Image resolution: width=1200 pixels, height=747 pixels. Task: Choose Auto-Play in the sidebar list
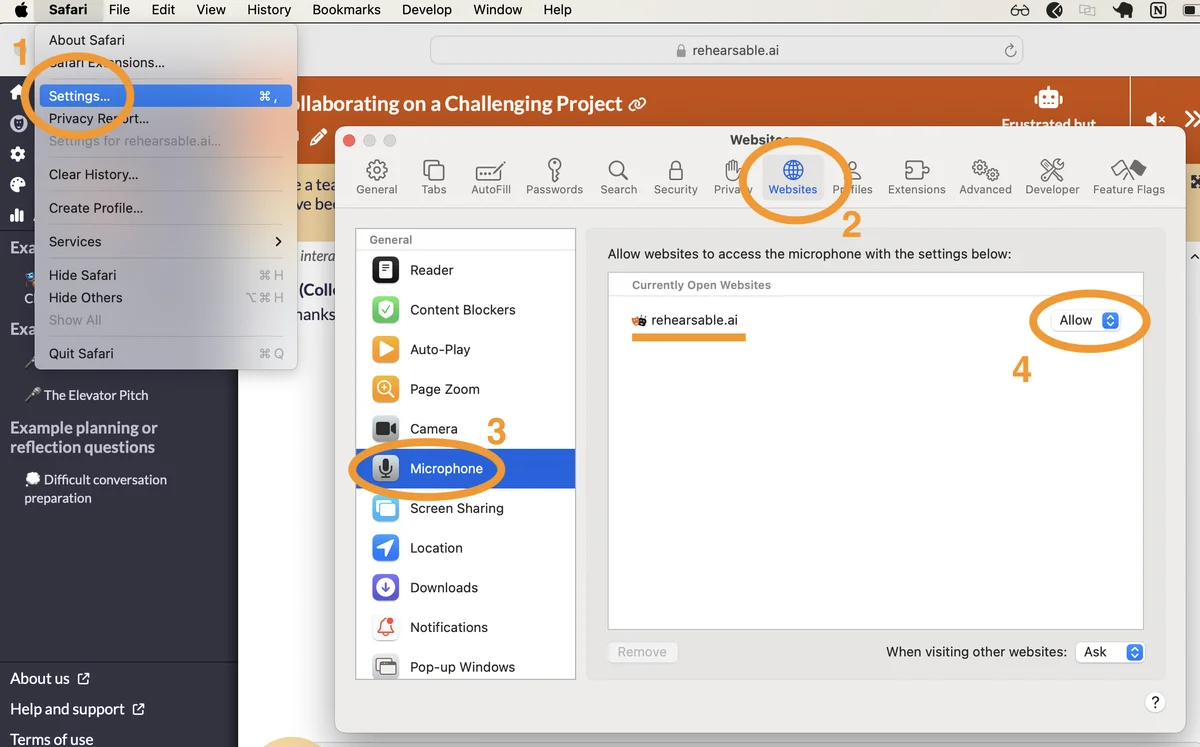pyautogui.click(x=466, y=349)
